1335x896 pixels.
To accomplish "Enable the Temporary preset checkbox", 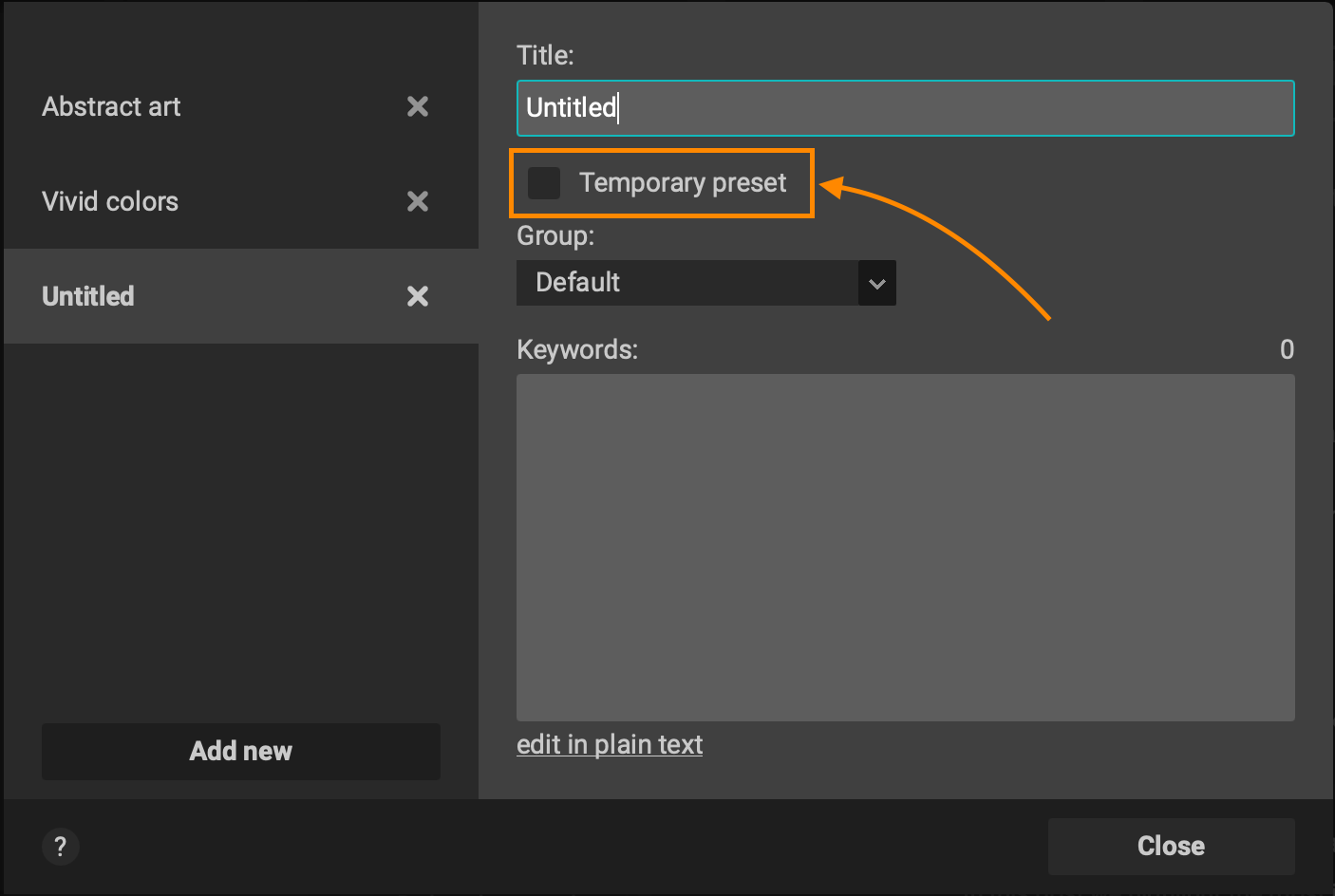I will [x=544, y=183].
